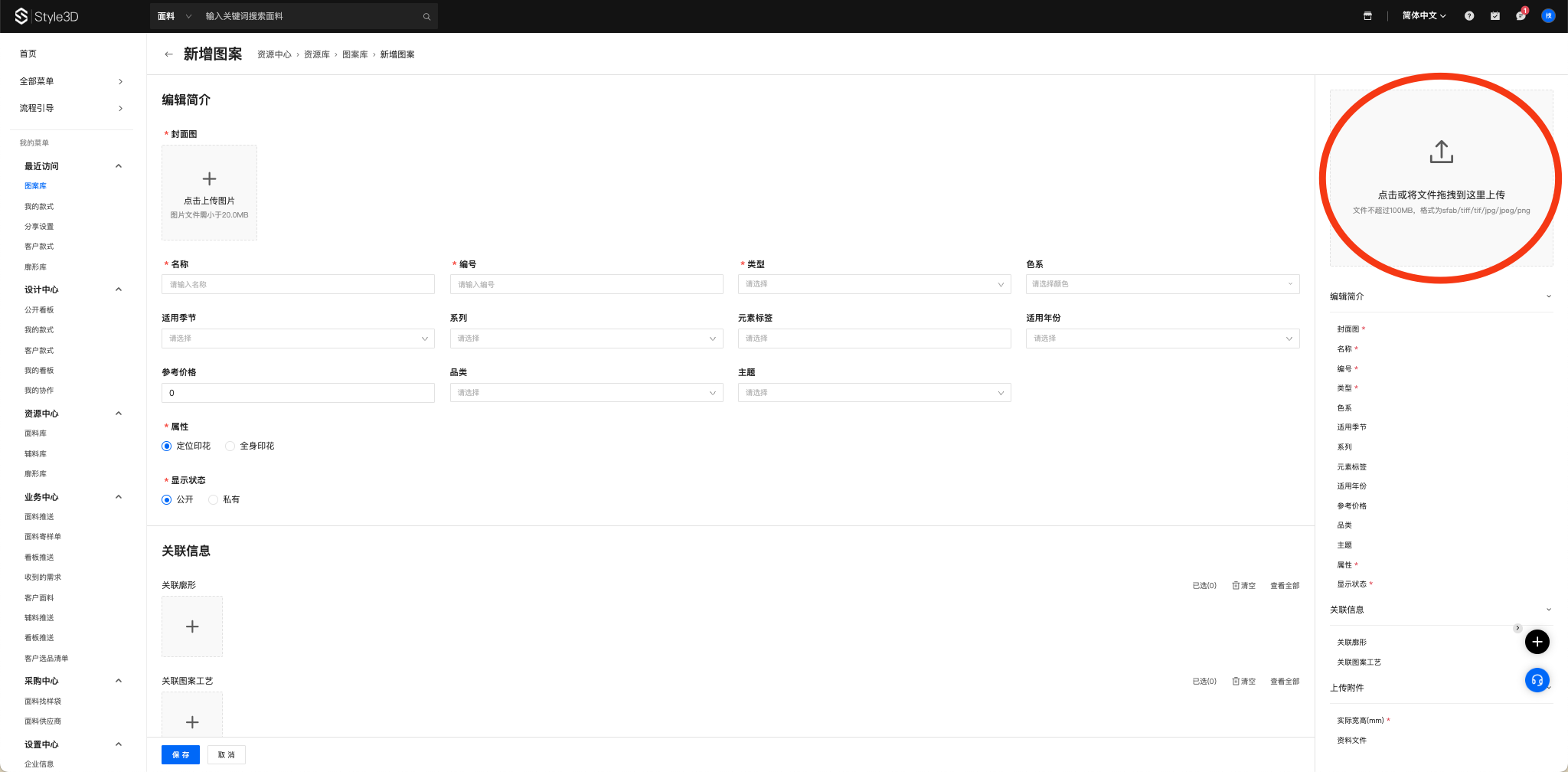Click the black floating plus button
Viewport: 1568px width, 772px height.
(1537, 642)
